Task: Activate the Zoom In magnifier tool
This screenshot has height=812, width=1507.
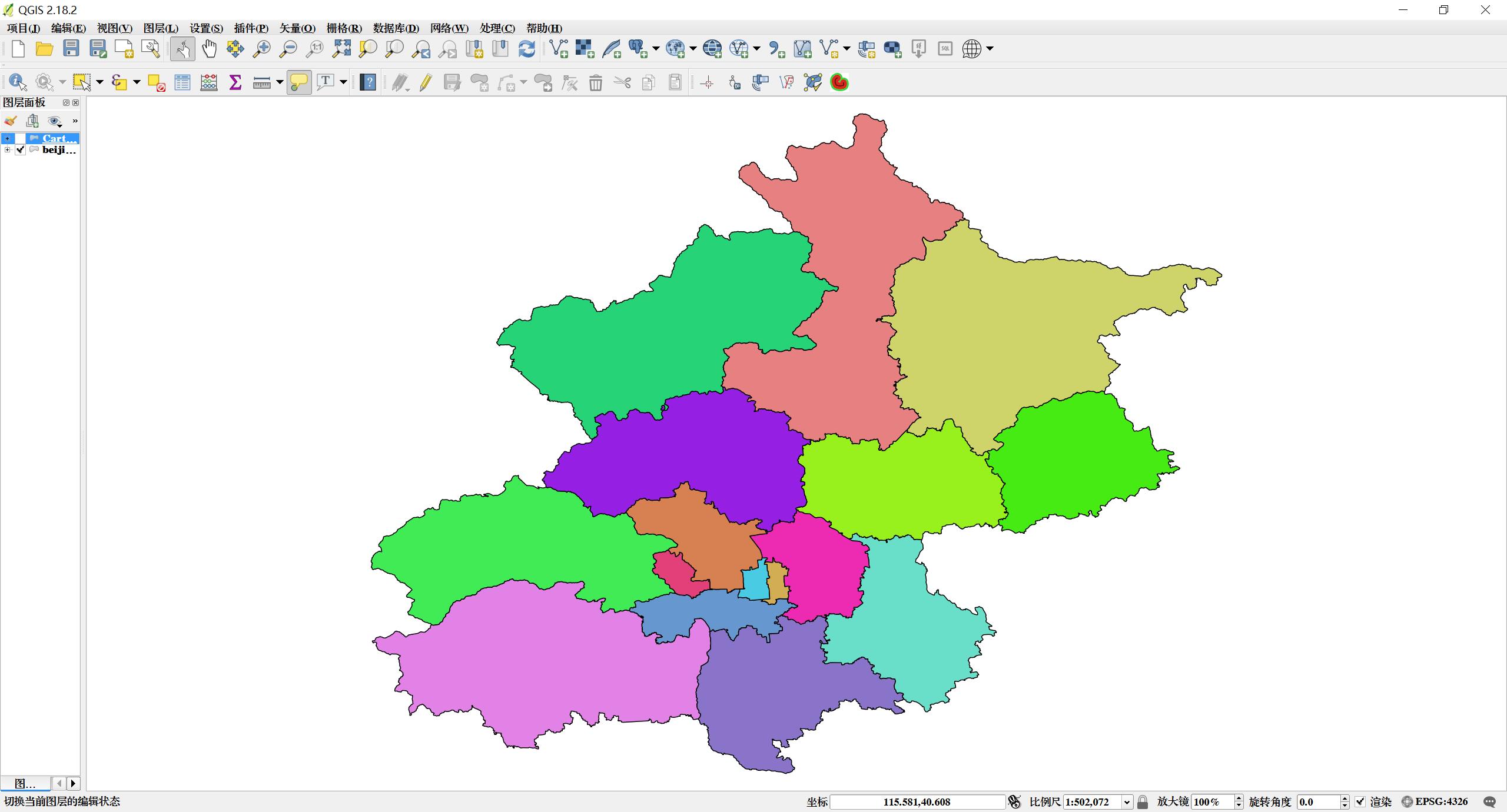Action: 261,49
